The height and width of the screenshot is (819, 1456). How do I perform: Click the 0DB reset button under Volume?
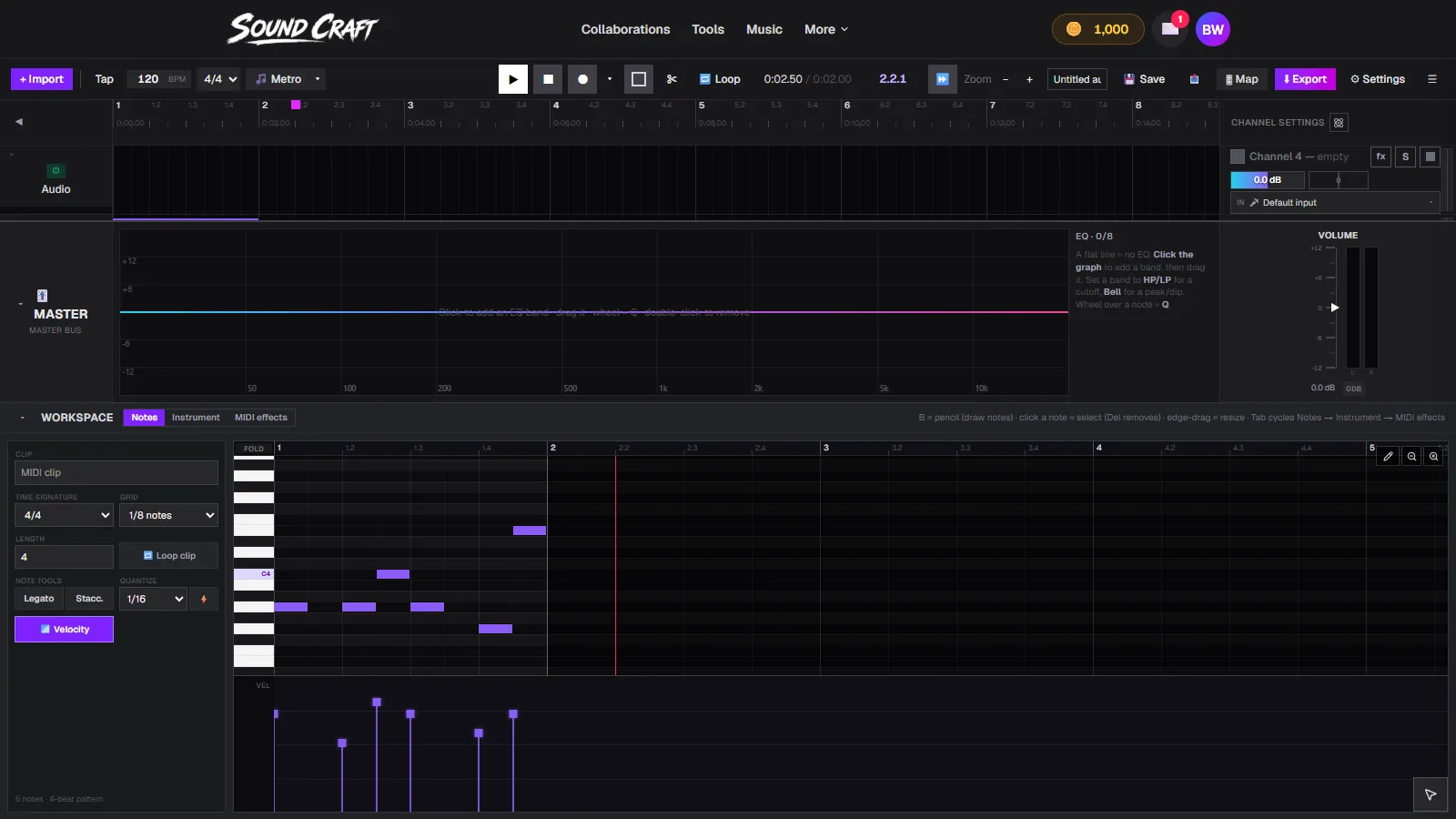click(x=1354, y=389)
